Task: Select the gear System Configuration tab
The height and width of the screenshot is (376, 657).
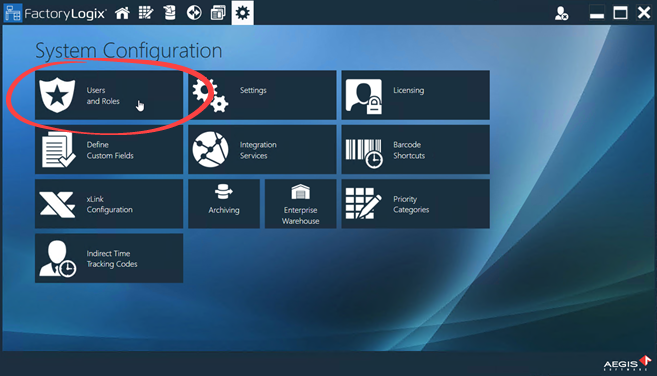Action: pos(243,13)
